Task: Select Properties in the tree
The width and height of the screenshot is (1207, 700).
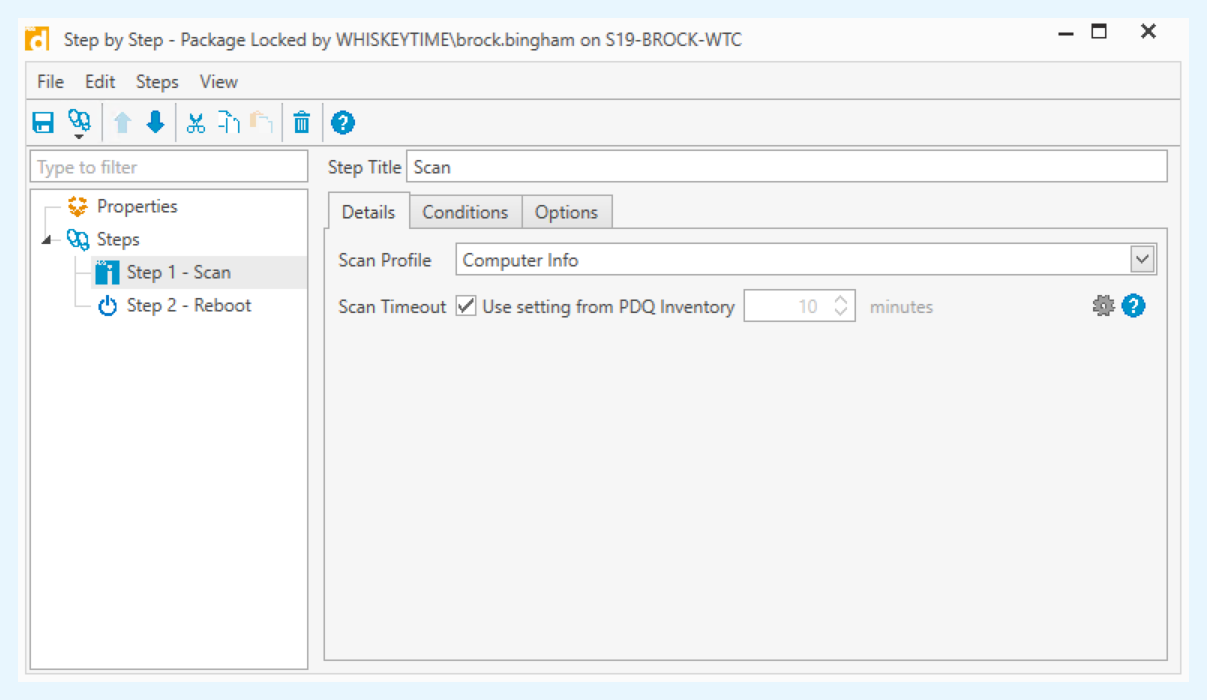Action: point(137,207)
